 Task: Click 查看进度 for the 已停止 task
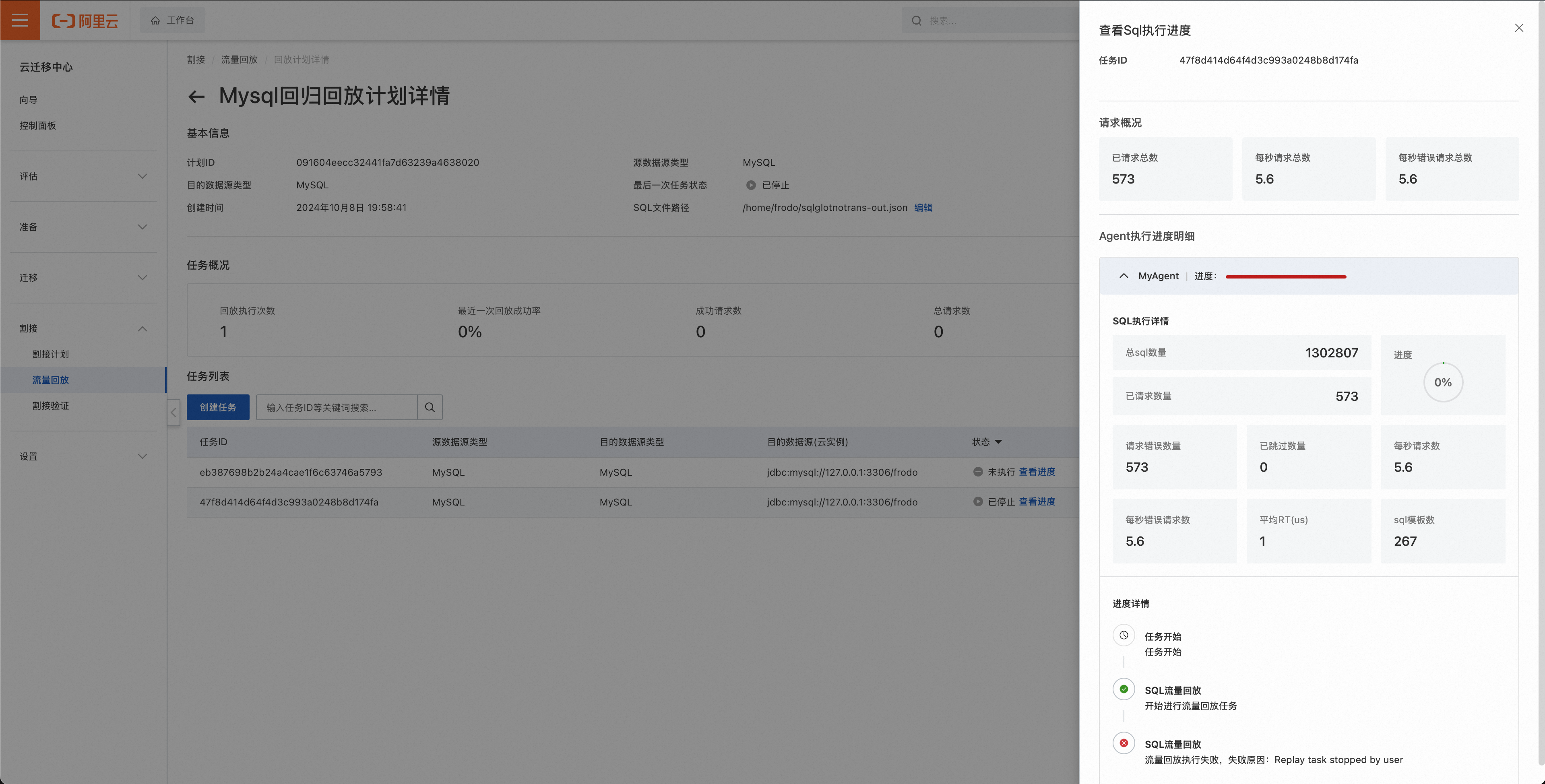click(x=1037, y=501)
